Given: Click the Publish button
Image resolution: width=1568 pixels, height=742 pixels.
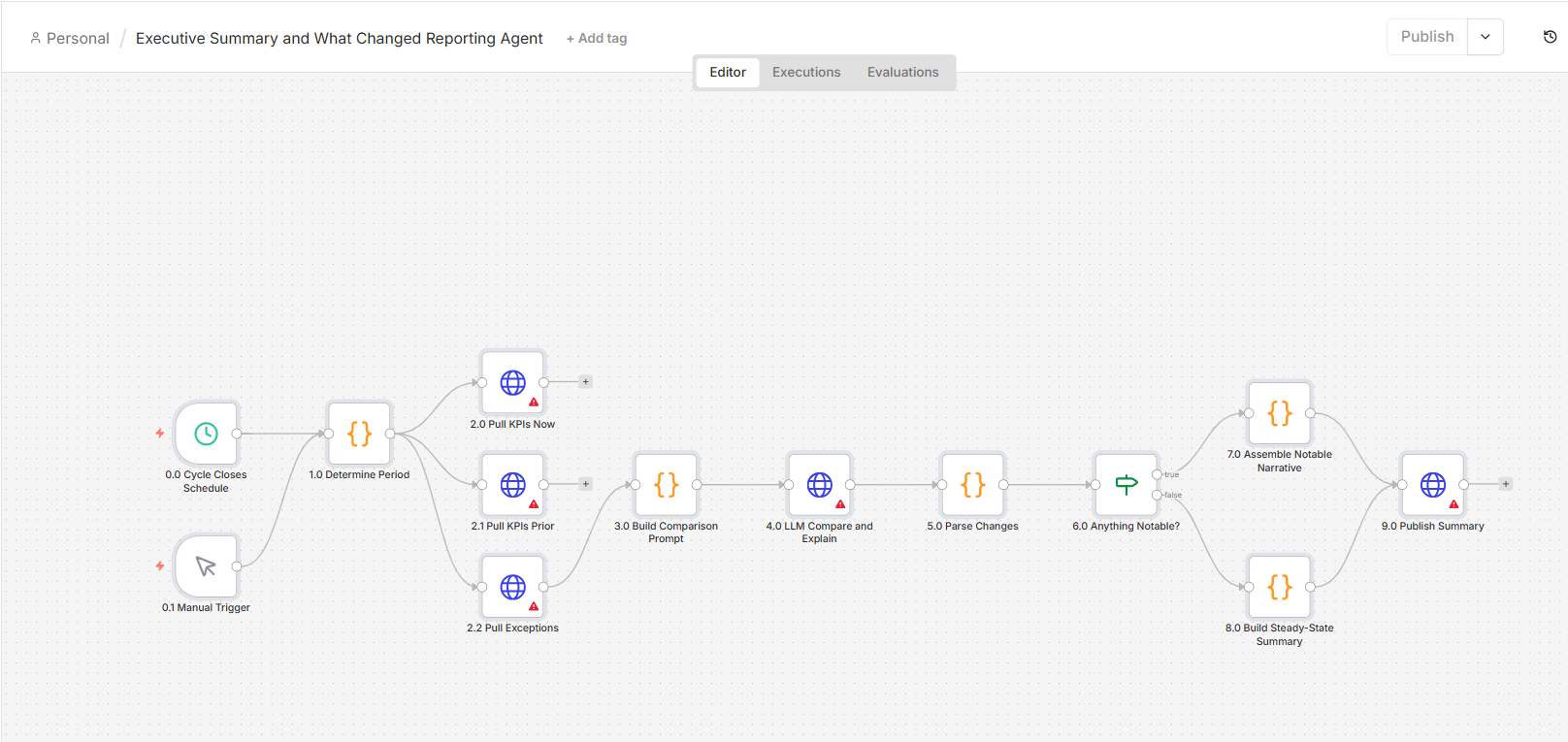Looking at the screenshot, I should pyautogui.click(x=1427, y=37).
